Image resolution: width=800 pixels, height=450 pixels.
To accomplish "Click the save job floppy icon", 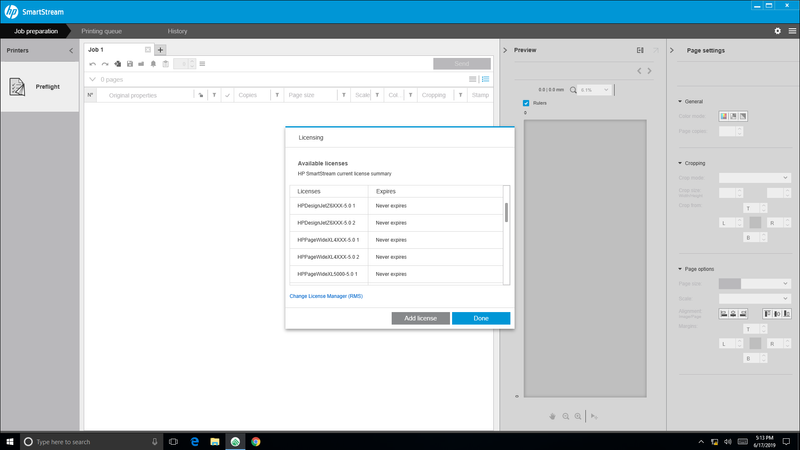I will [x=130, y=64].
